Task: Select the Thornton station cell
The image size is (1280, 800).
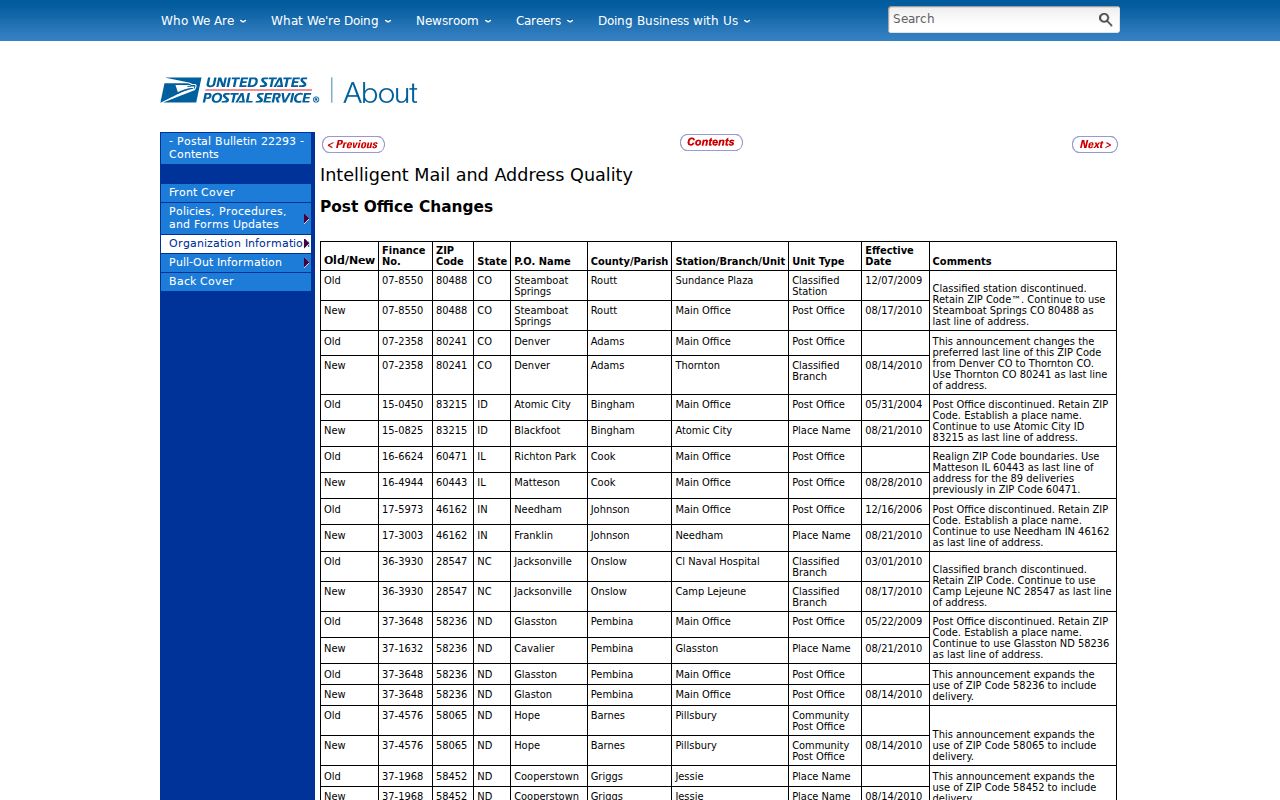Action: (x=730, y=375)
